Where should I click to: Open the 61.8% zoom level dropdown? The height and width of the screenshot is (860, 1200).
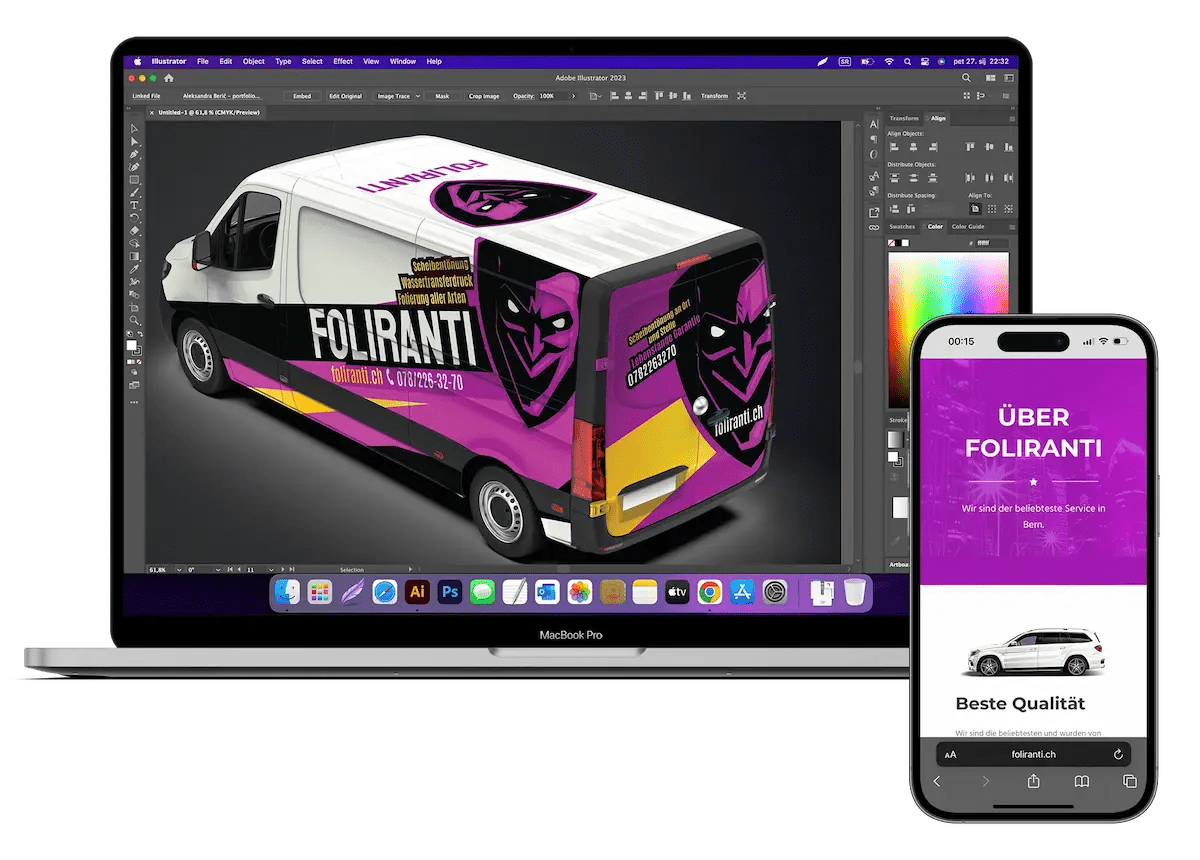point(179,569)
